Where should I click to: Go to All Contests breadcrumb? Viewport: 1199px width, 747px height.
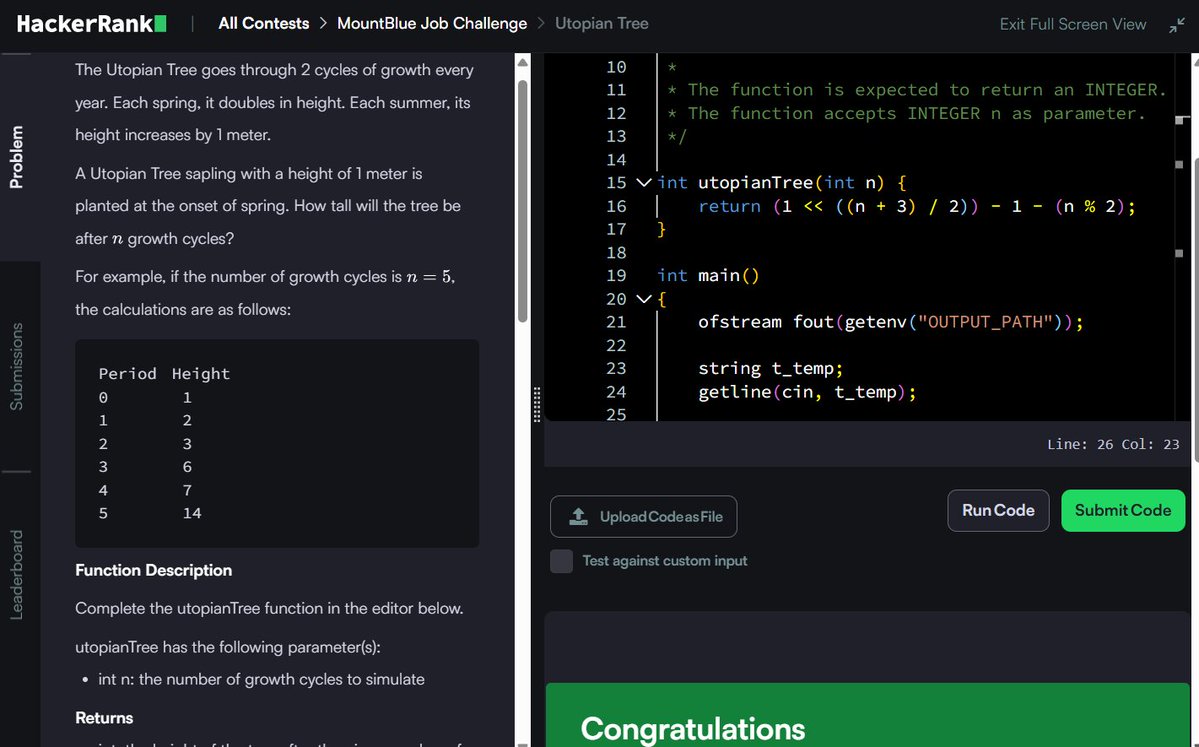264,24
